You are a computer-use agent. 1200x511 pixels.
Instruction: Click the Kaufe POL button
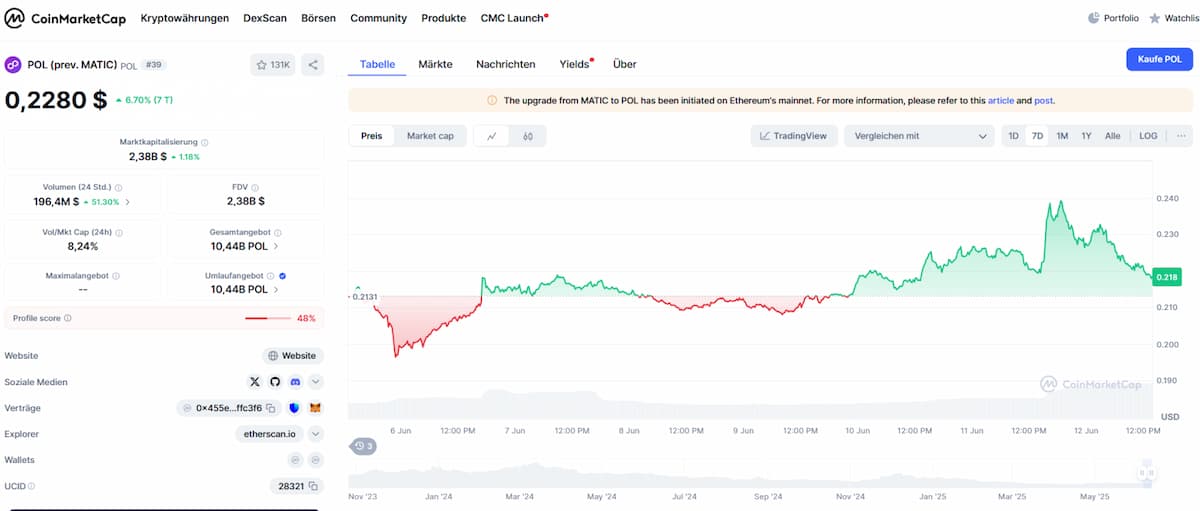1159,60
